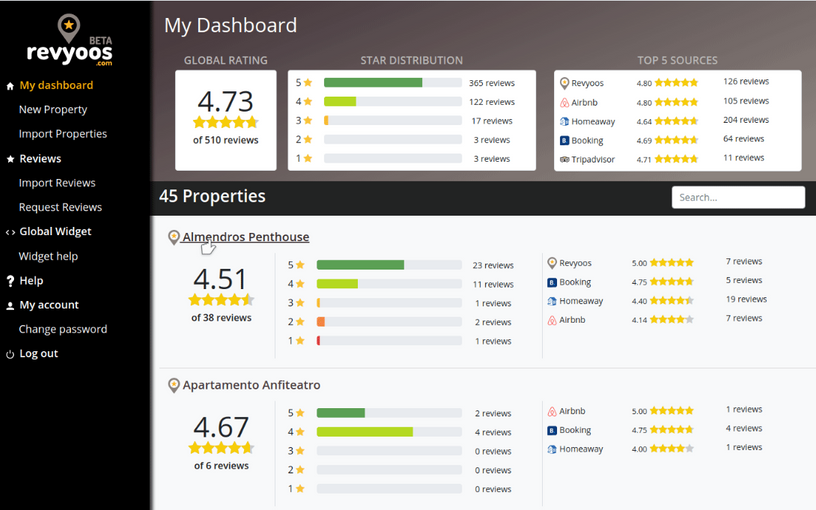Click Airbnb icon in Almendros Penthouse sources
The width and height of the screenshot is (816, 510).
pyautogui.click(x=552, y=320)
